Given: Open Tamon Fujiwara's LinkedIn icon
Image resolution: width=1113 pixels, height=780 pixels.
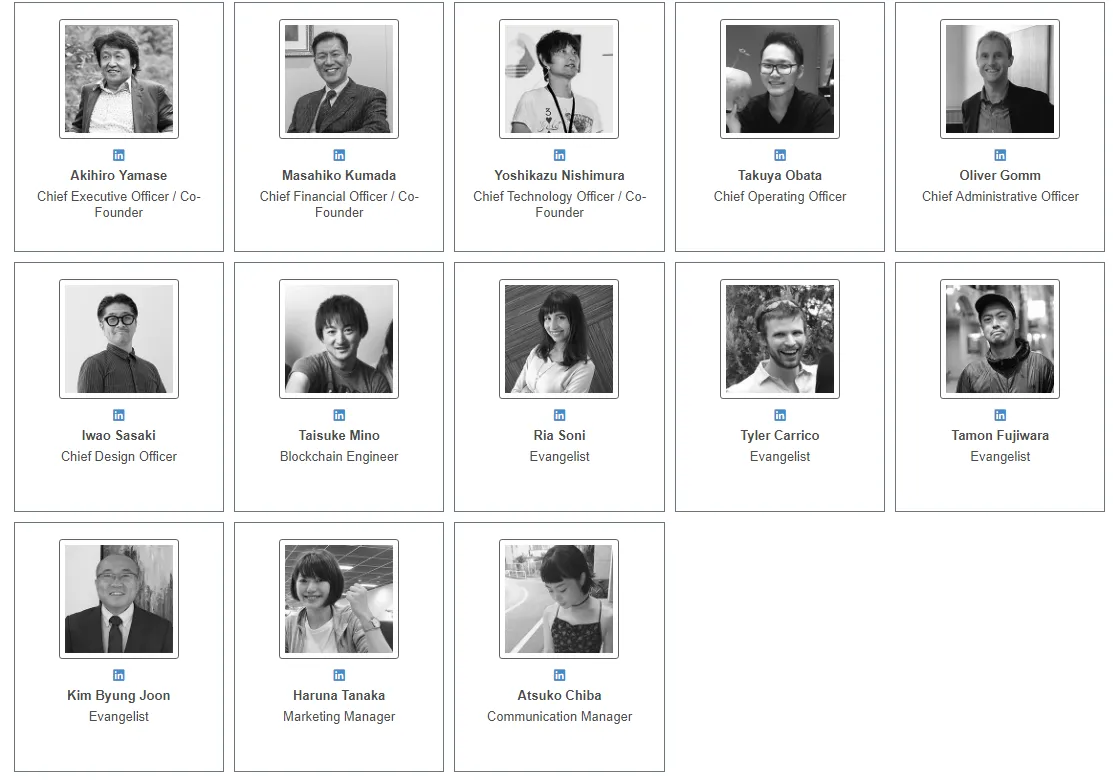Looking at the screenshot, I should [1000, 414].
